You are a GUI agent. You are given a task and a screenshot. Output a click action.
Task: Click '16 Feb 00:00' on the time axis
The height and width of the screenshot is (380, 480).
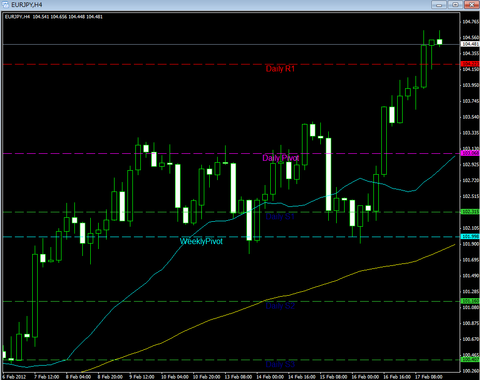[365, 377]
